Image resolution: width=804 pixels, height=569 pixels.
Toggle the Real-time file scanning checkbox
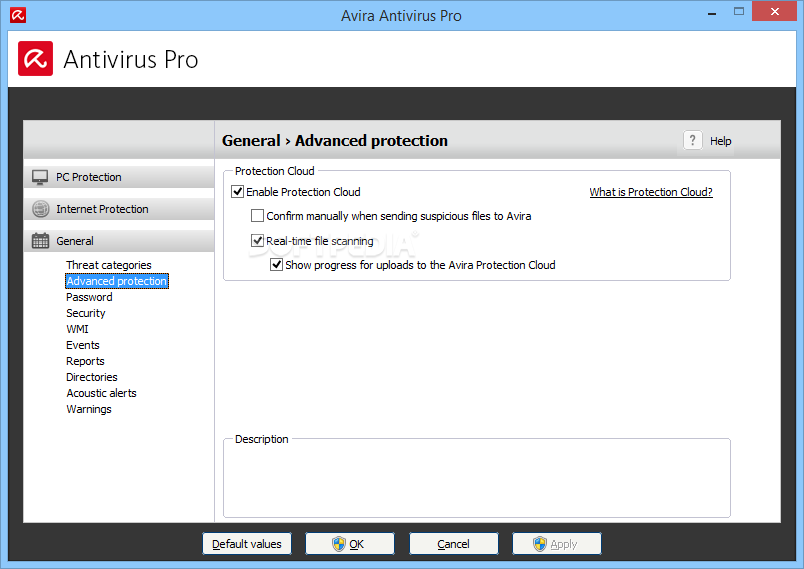pos(257,240)
